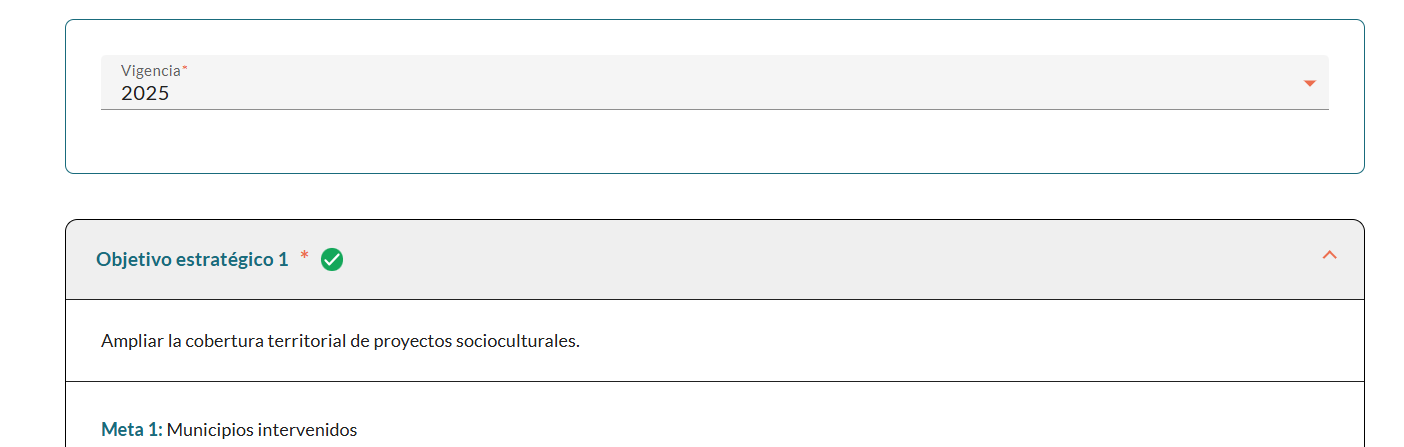
Task: Click the gray Objetivo estratégico 1 header bar
Action: (800, 260)
